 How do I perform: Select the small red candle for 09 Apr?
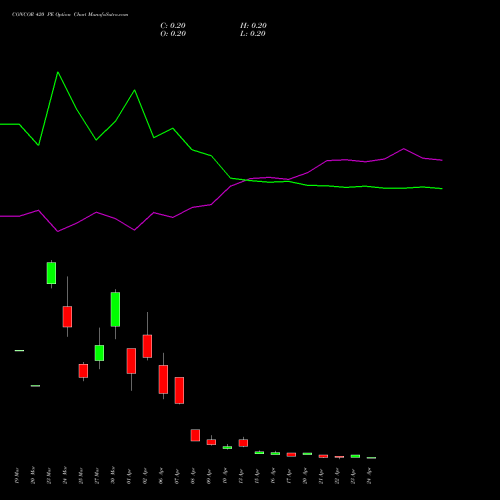[211, 442]
